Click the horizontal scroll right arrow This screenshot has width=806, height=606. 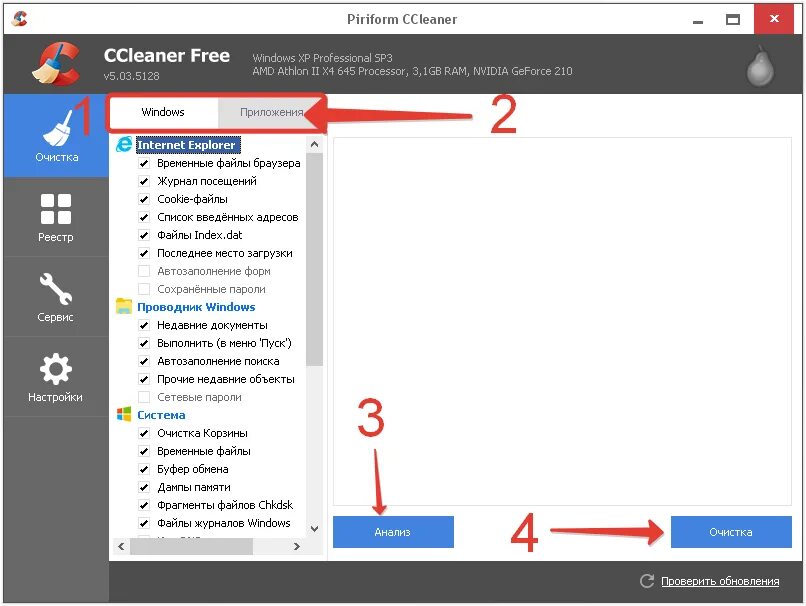297,546
